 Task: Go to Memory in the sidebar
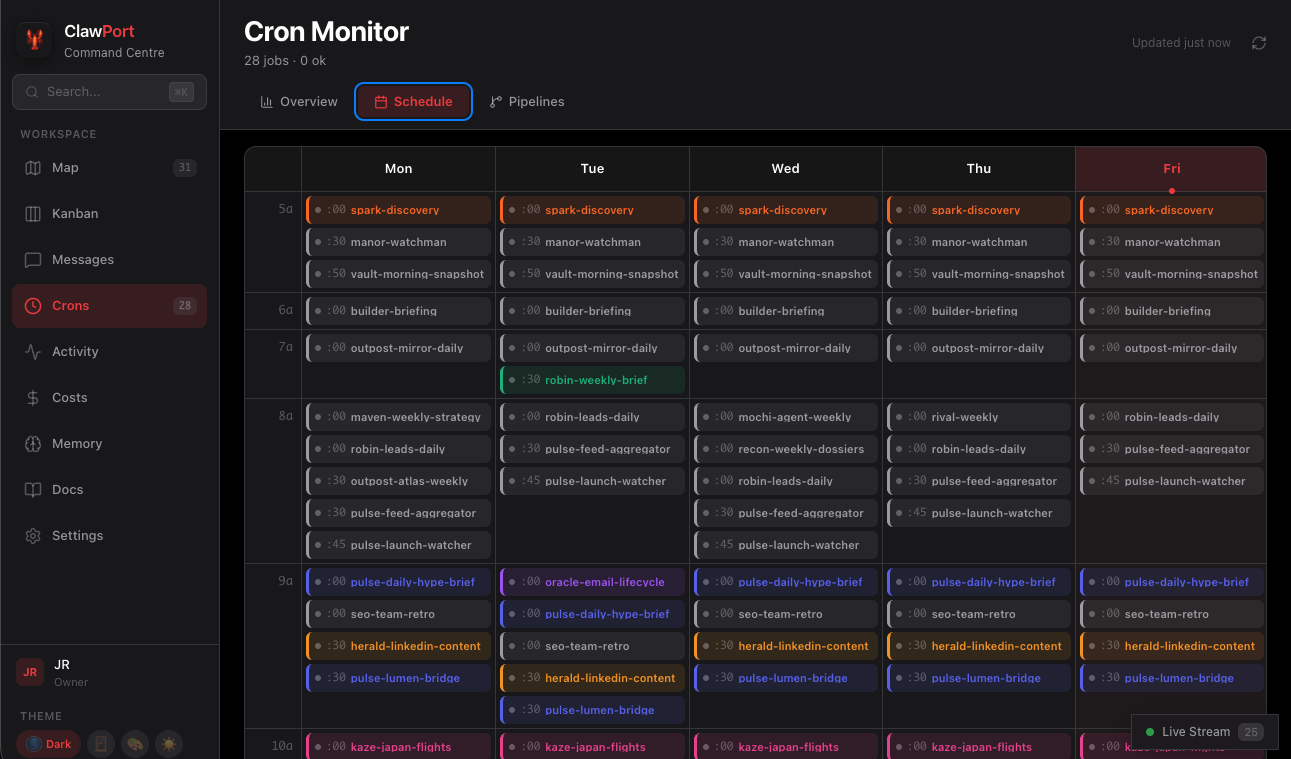coord(110,444)
